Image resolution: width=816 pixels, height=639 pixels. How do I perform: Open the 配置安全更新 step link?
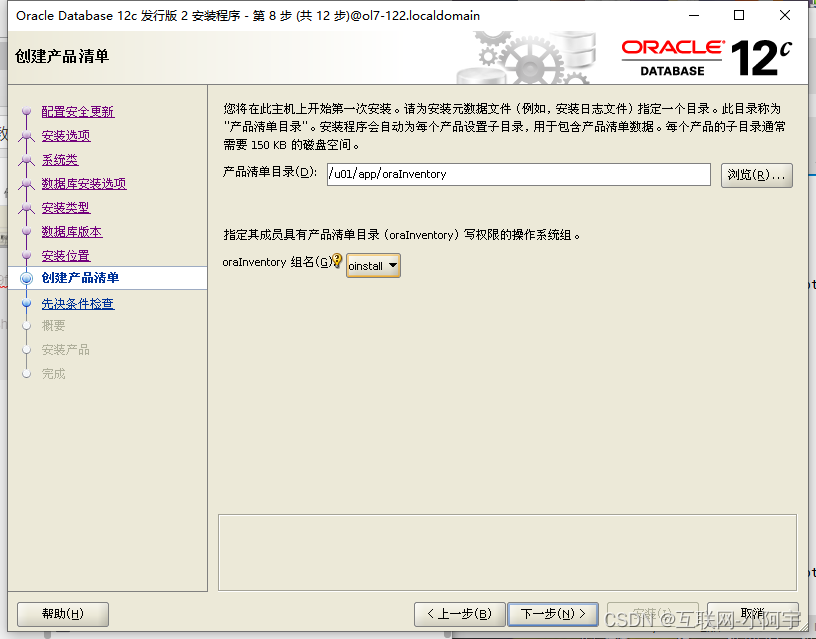pyautogui.click(x=78, y=111)
